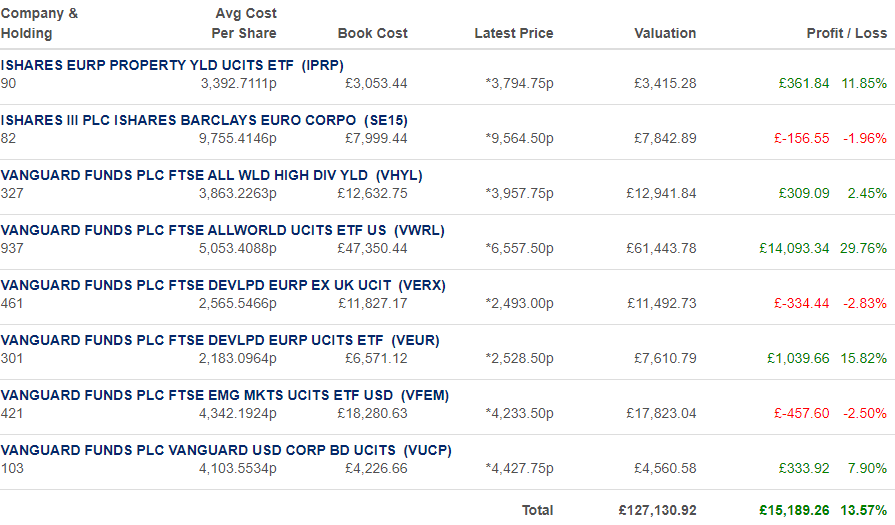Sort by the Book Cost column header
Image resolution: width=895 pixels, height=525 pixels.
[373, 33]
